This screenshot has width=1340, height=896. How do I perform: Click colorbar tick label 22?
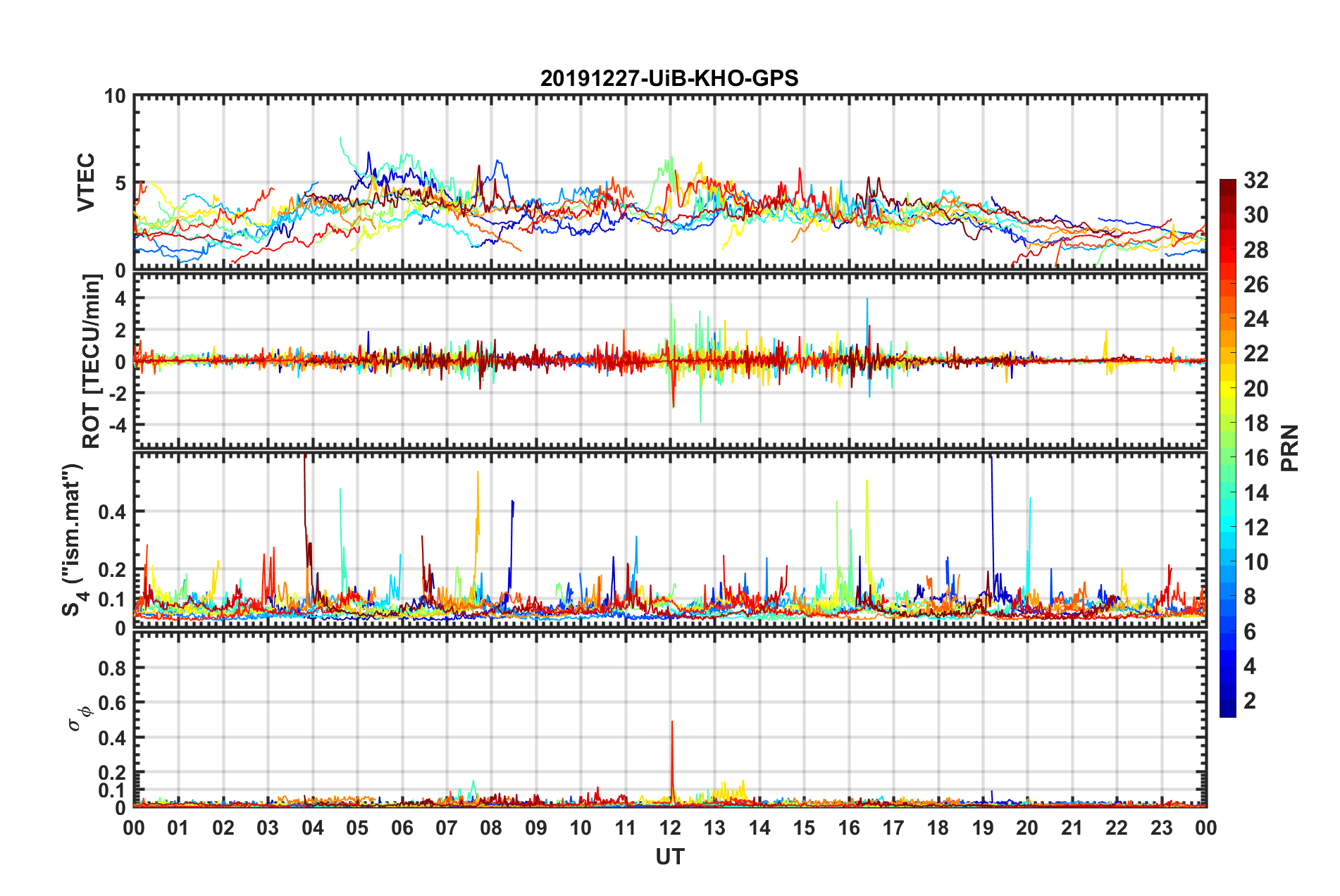[1256, 354]
